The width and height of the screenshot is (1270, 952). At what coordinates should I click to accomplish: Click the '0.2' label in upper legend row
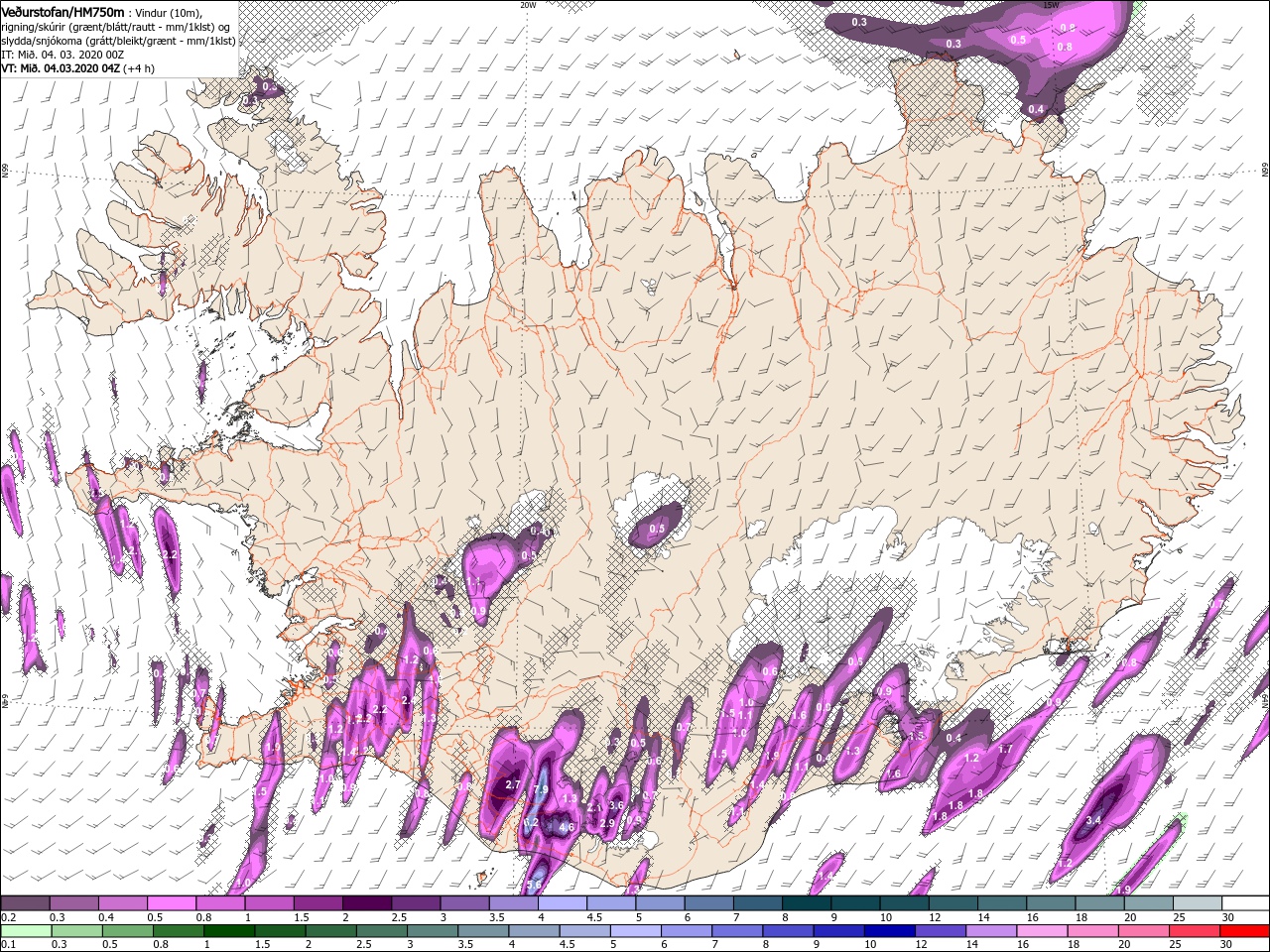click(9, 917)
